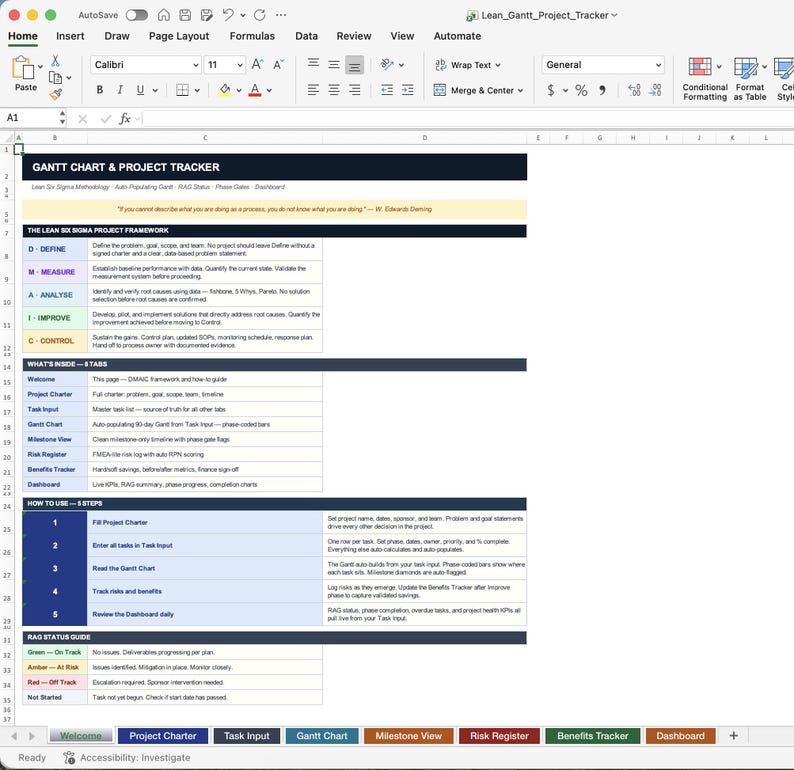
Task: Activate the Format Painter brush
Action: [x=56, y=94]
